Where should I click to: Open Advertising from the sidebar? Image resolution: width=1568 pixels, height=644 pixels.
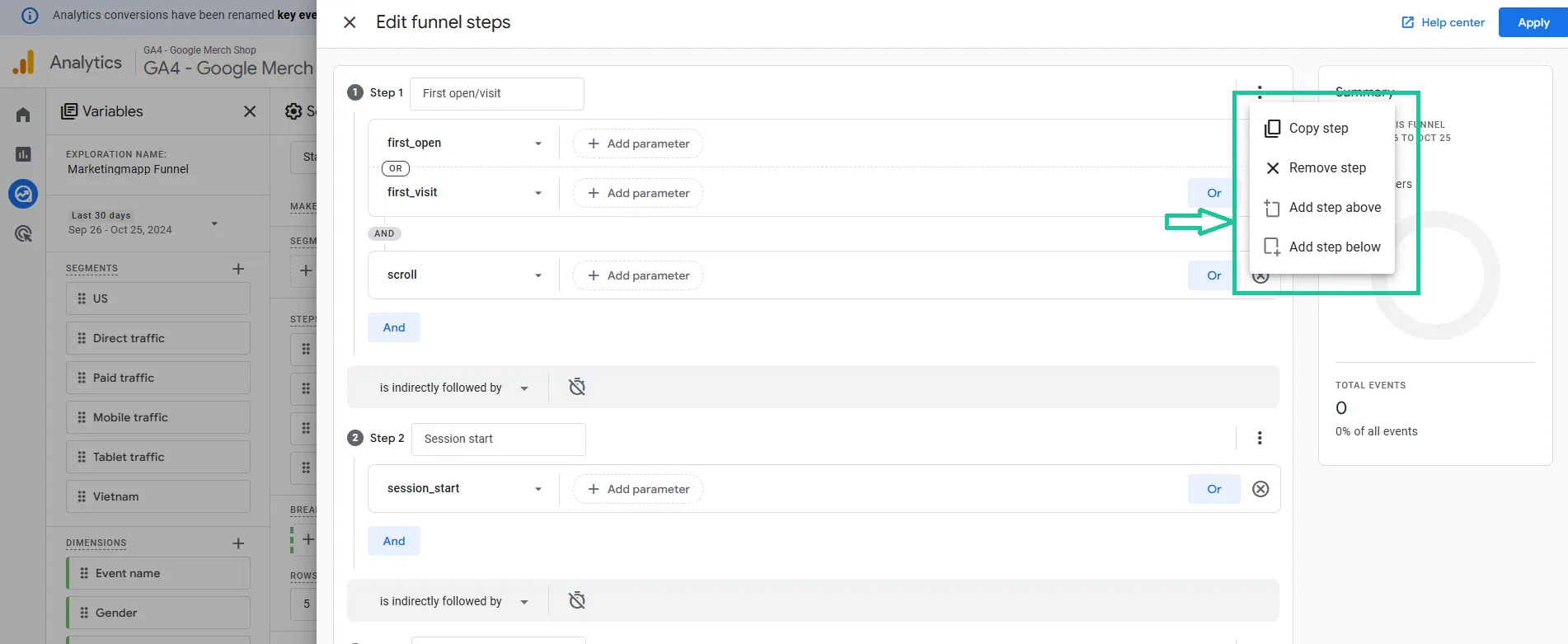[x=23, y=233]
